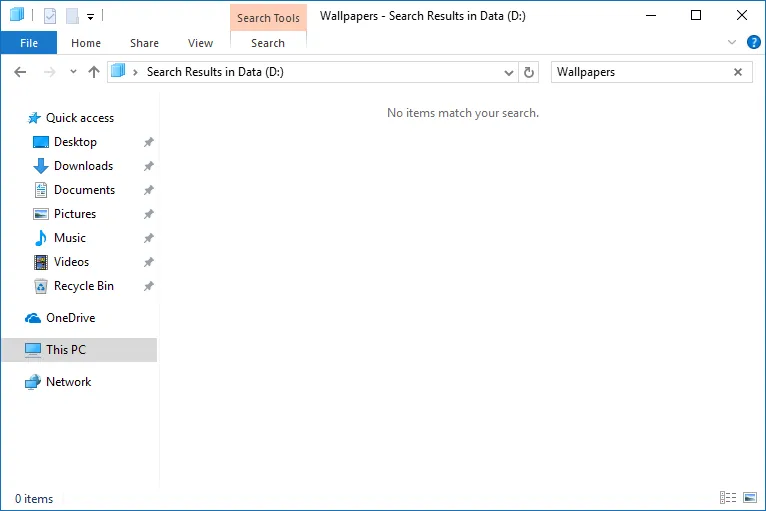Click the No items match your search message
This screenshot has width=766, height=511.
point(463,113)
